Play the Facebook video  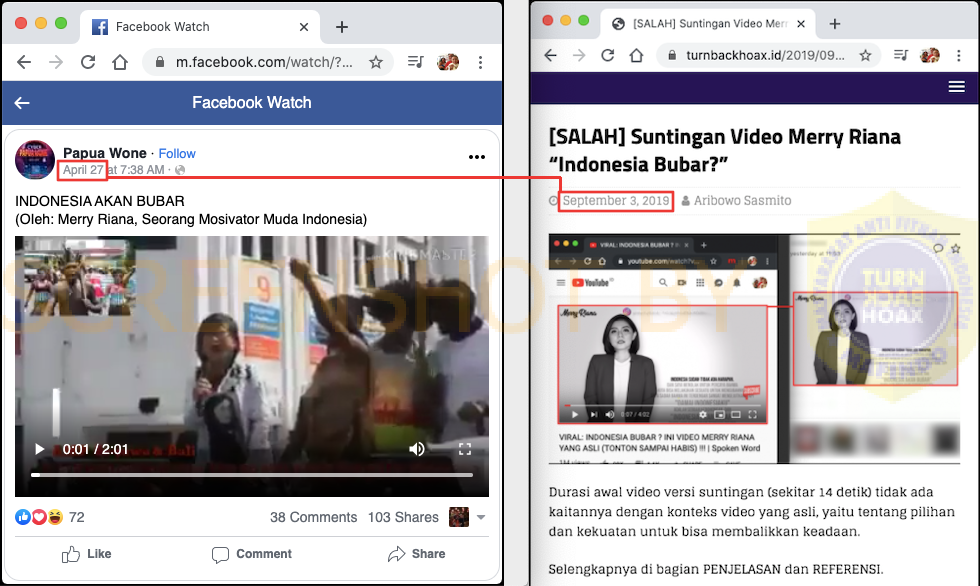coord(39,449)
